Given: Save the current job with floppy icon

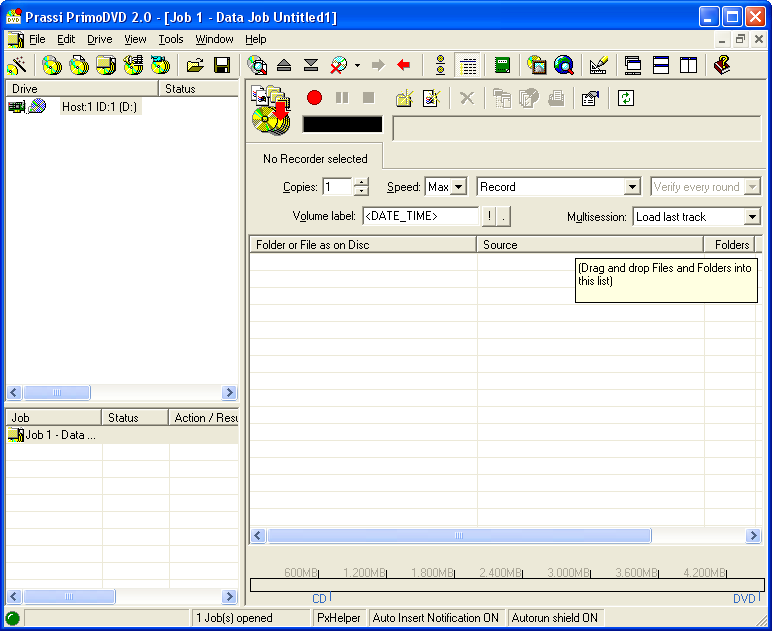Looking at the screenshot, I should [222, 65].
